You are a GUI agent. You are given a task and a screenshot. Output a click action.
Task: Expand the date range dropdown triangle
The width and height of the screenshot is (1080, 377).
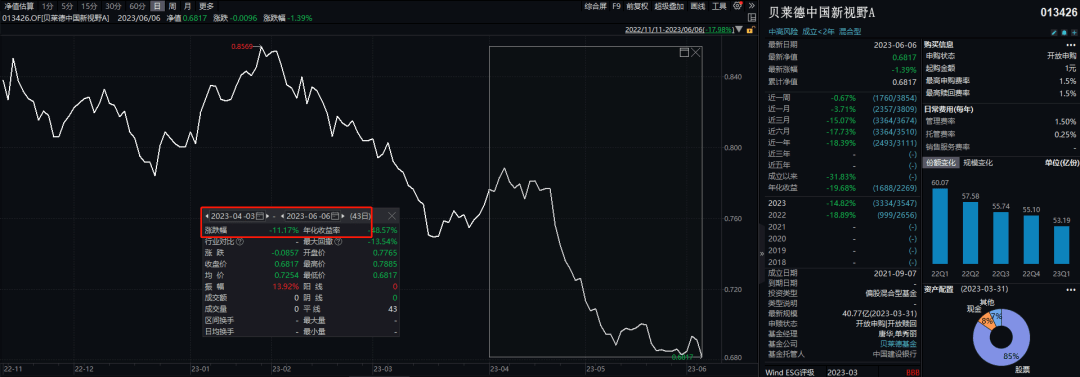tap(738, 30)
